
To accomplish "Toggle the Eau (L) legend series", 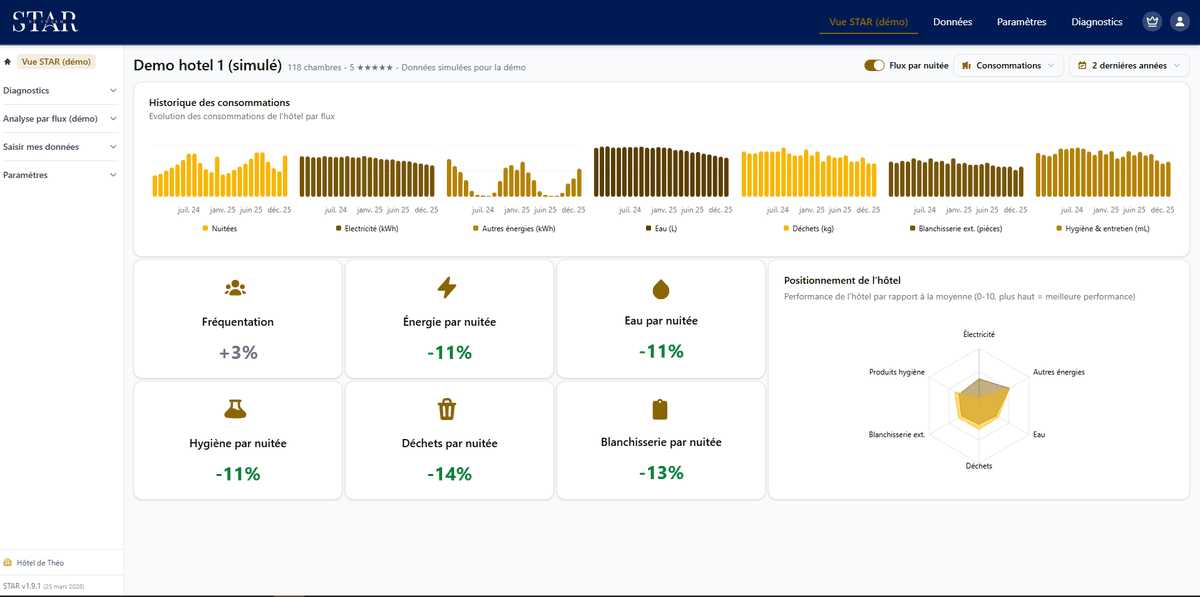I will coord(661,229).
